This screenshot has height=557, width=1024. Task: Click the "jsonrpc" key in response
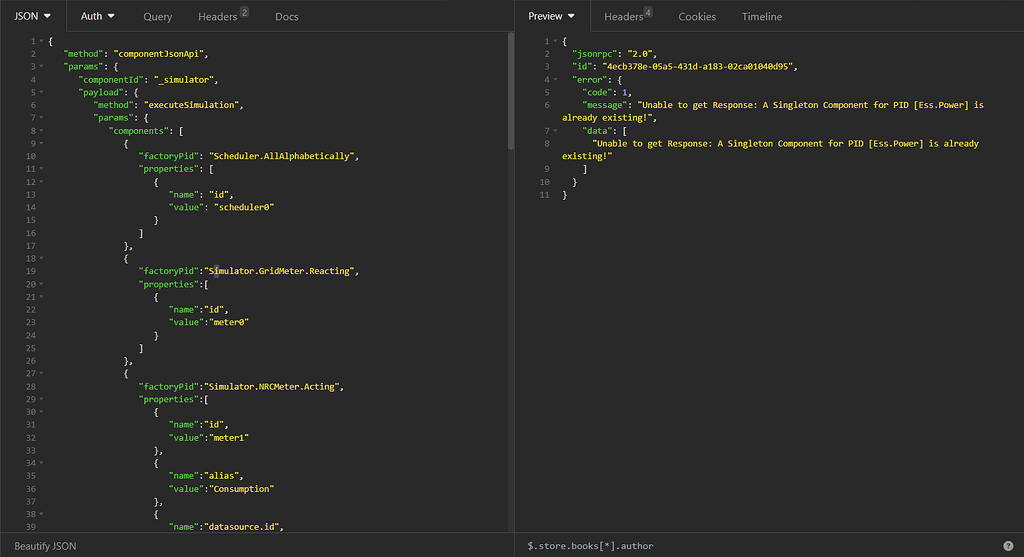coord(594,54)
